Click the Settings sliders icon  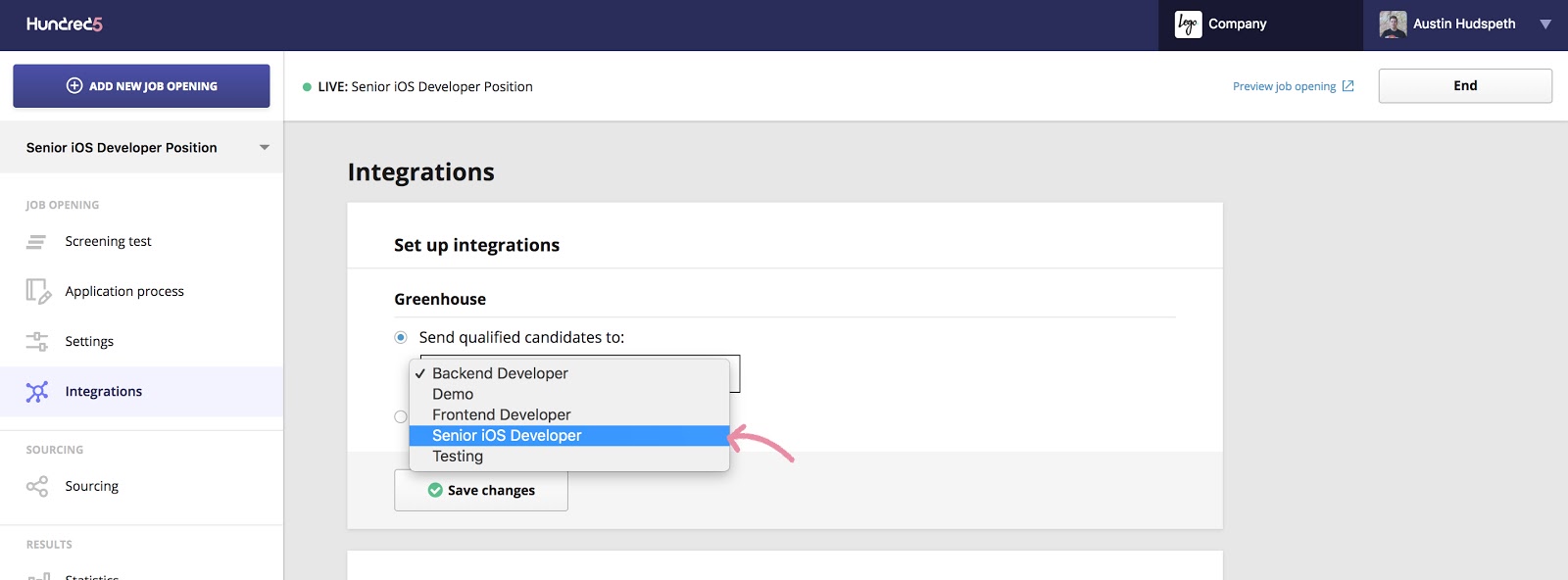tap(37, 341)
